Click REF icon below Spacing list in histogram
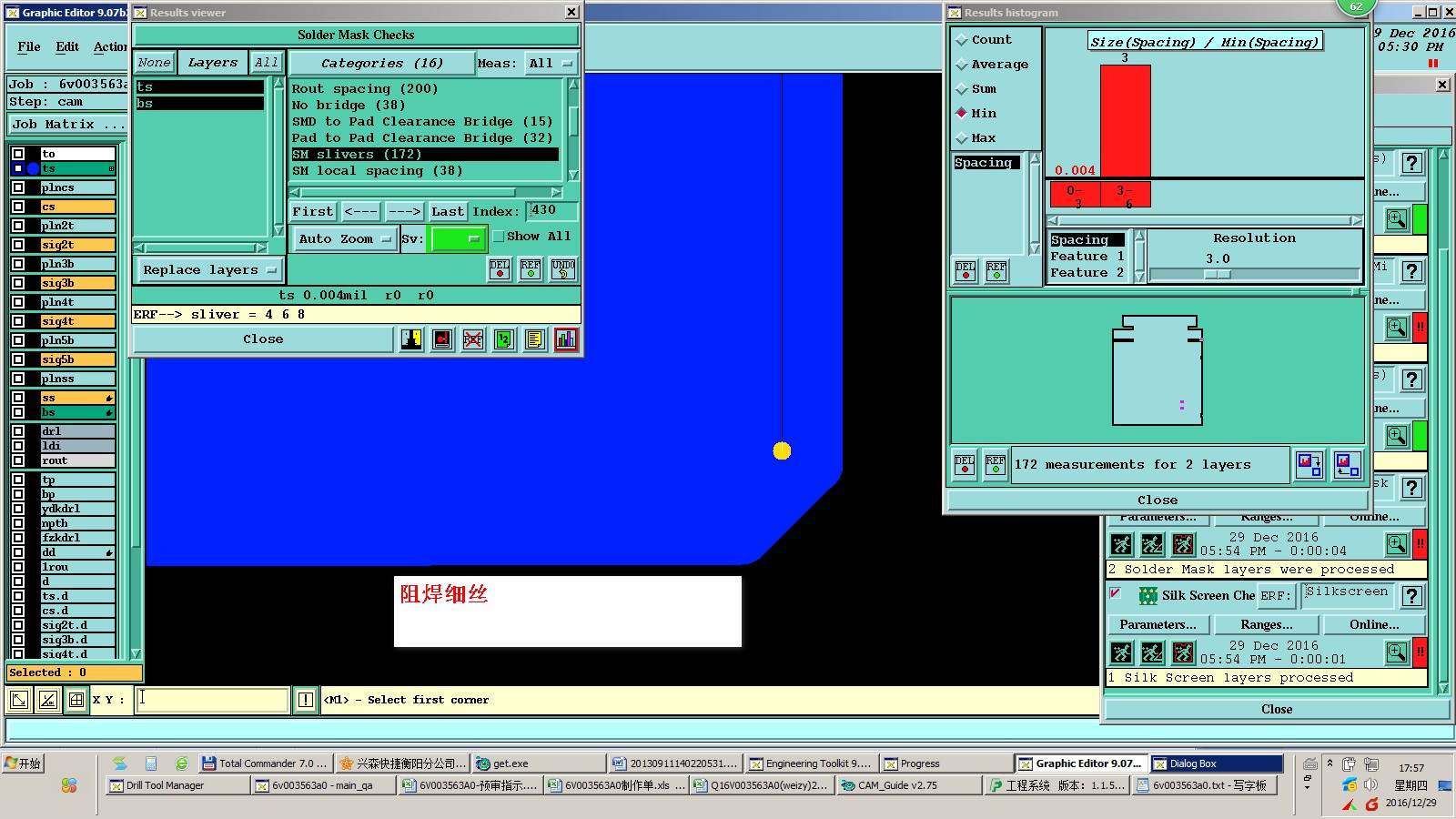Image resolution: width=1456 pixels, height=819 pixels. [996, 271]
